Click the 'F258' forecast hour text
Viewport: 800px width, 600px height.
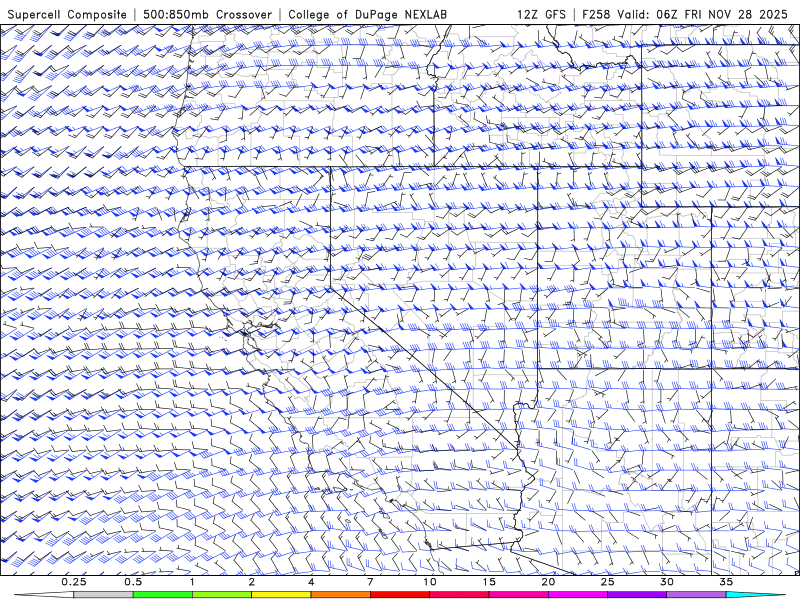point(596,14)
